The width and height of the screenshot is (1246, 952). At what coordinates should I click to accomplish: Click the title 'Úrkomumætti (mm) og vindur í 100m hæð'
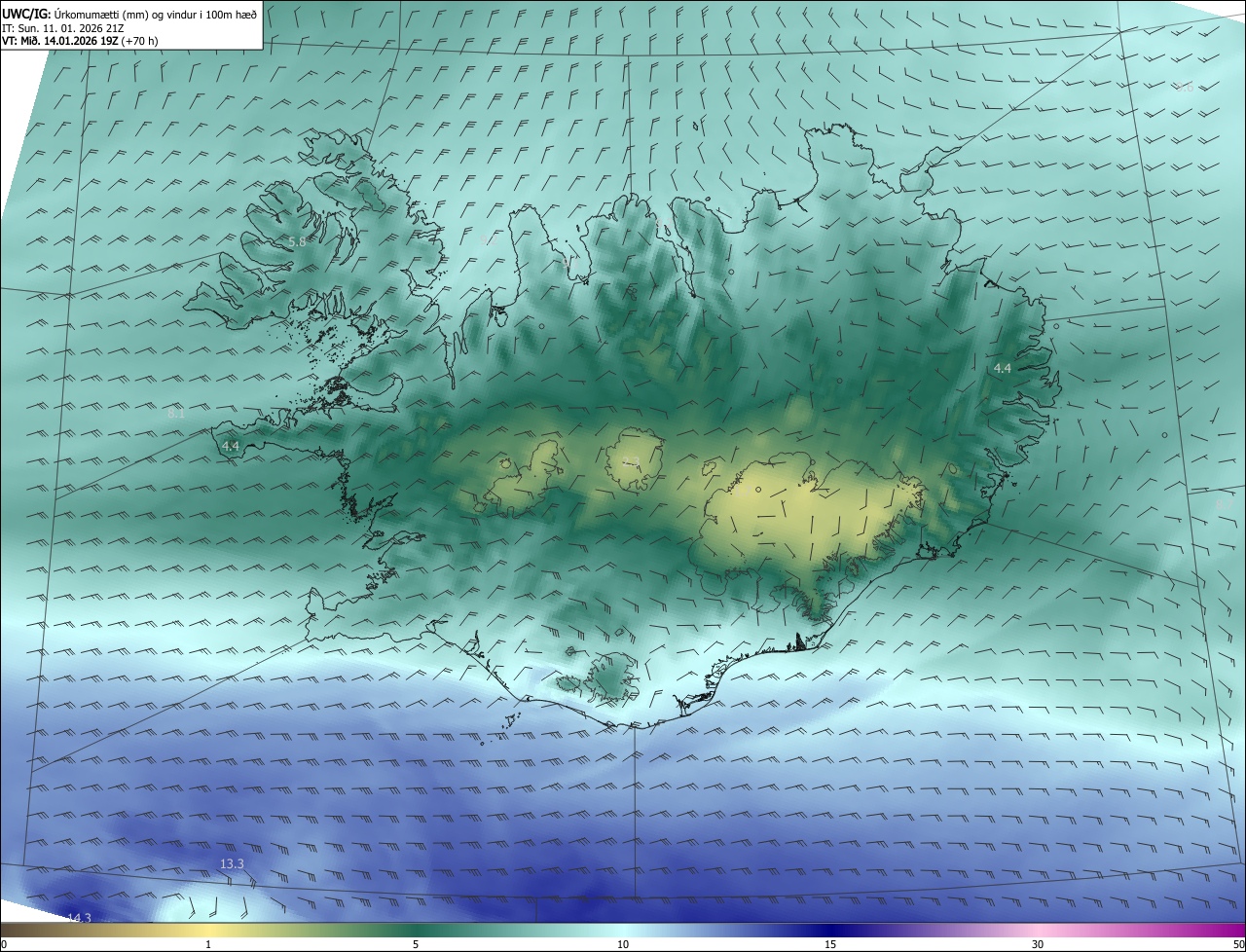pyautogui.click(x=156, y=14)
